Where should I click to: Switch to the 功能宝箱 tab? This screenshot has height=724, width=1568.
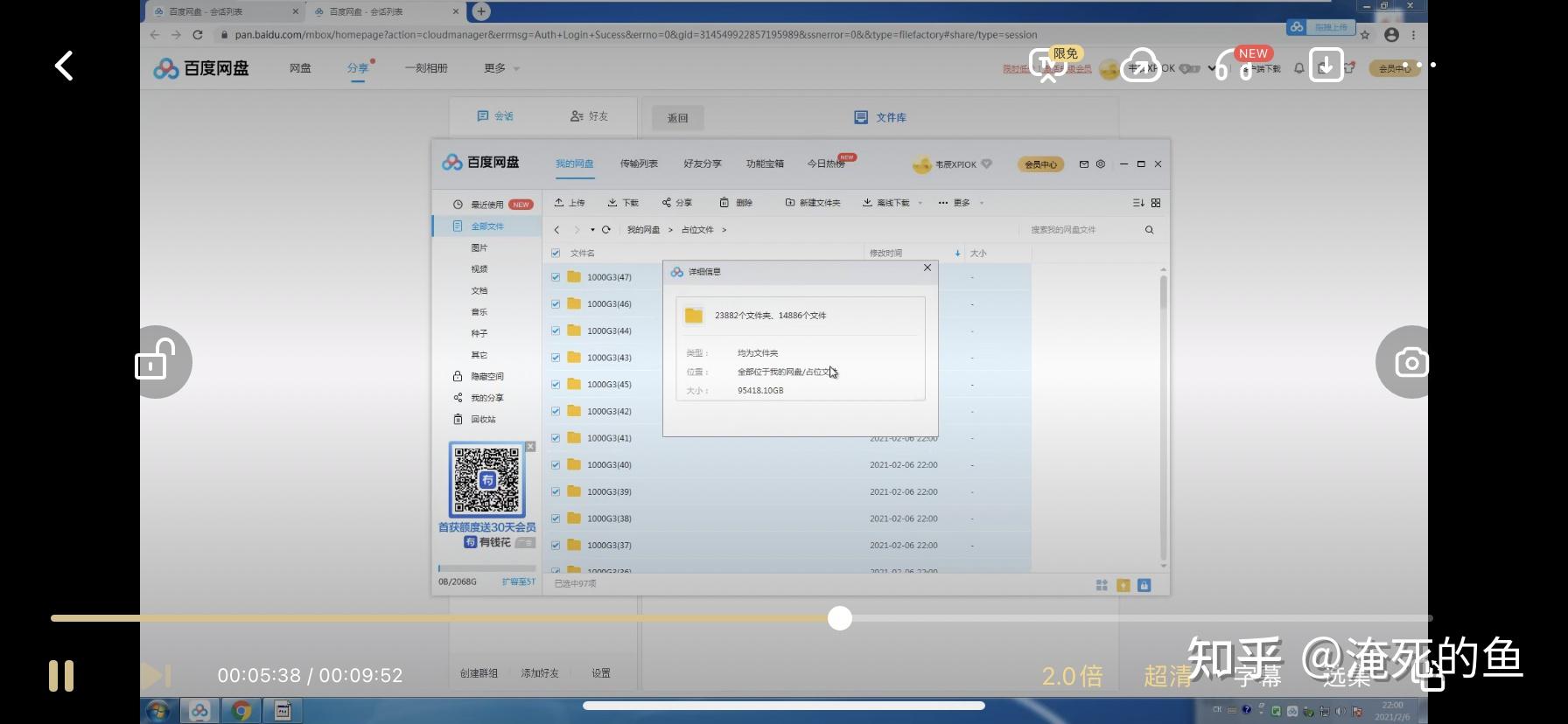pyautogui.click(x=765, y=164)
